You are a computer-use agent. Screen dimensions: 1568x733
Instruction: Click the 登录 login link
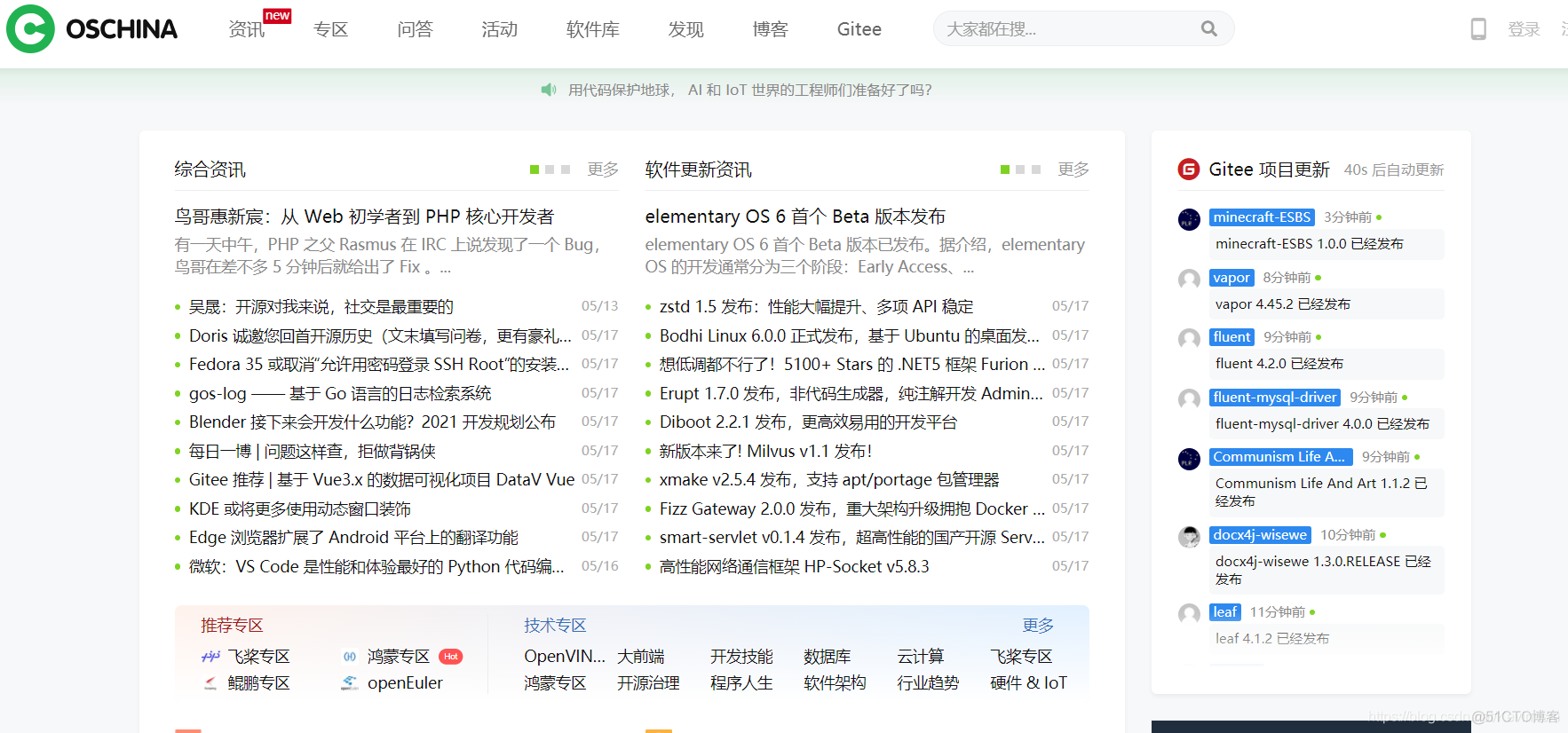(x=1524, y=29)
